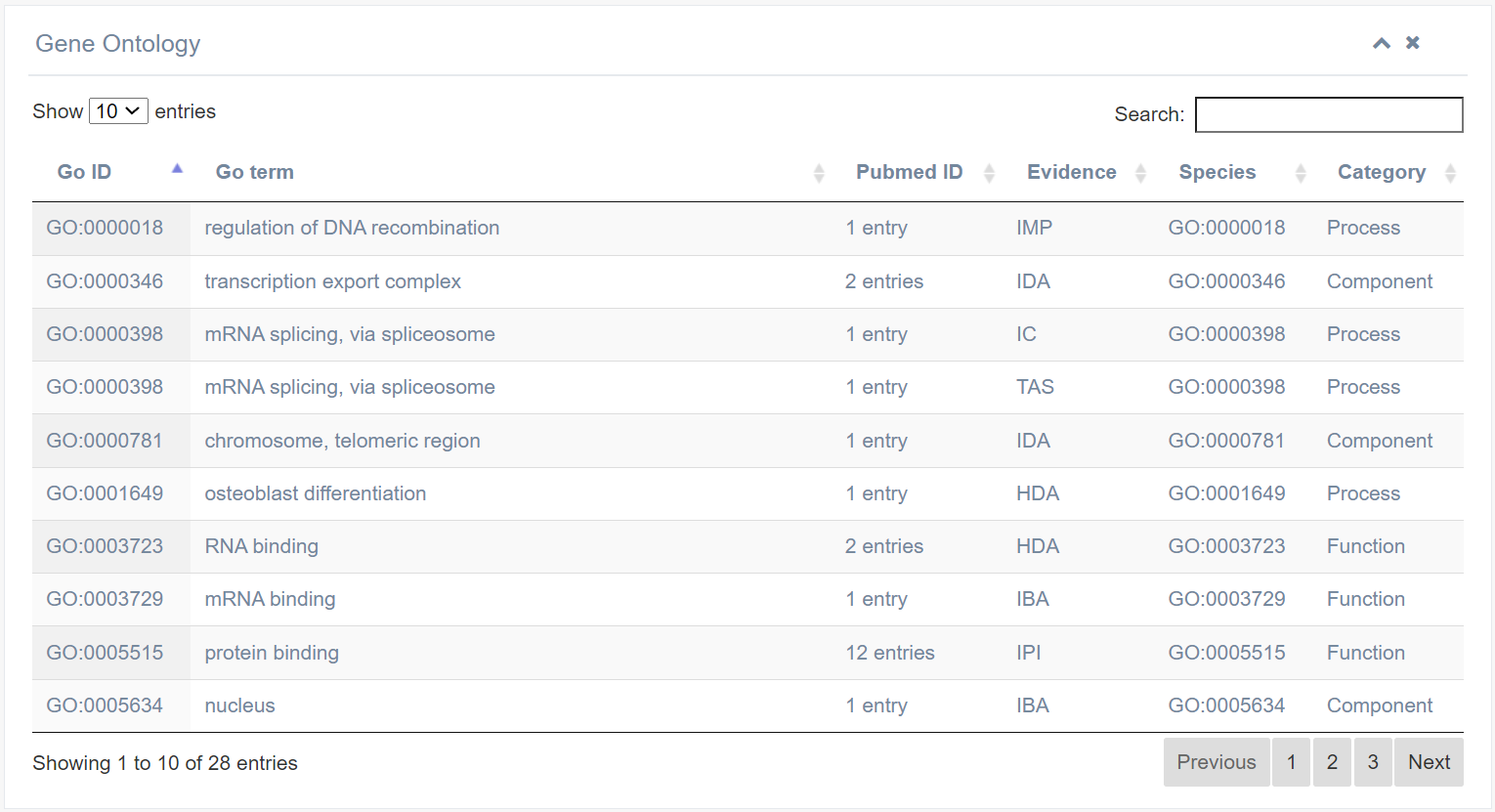Go to the Previous page

coord(1217,762)
